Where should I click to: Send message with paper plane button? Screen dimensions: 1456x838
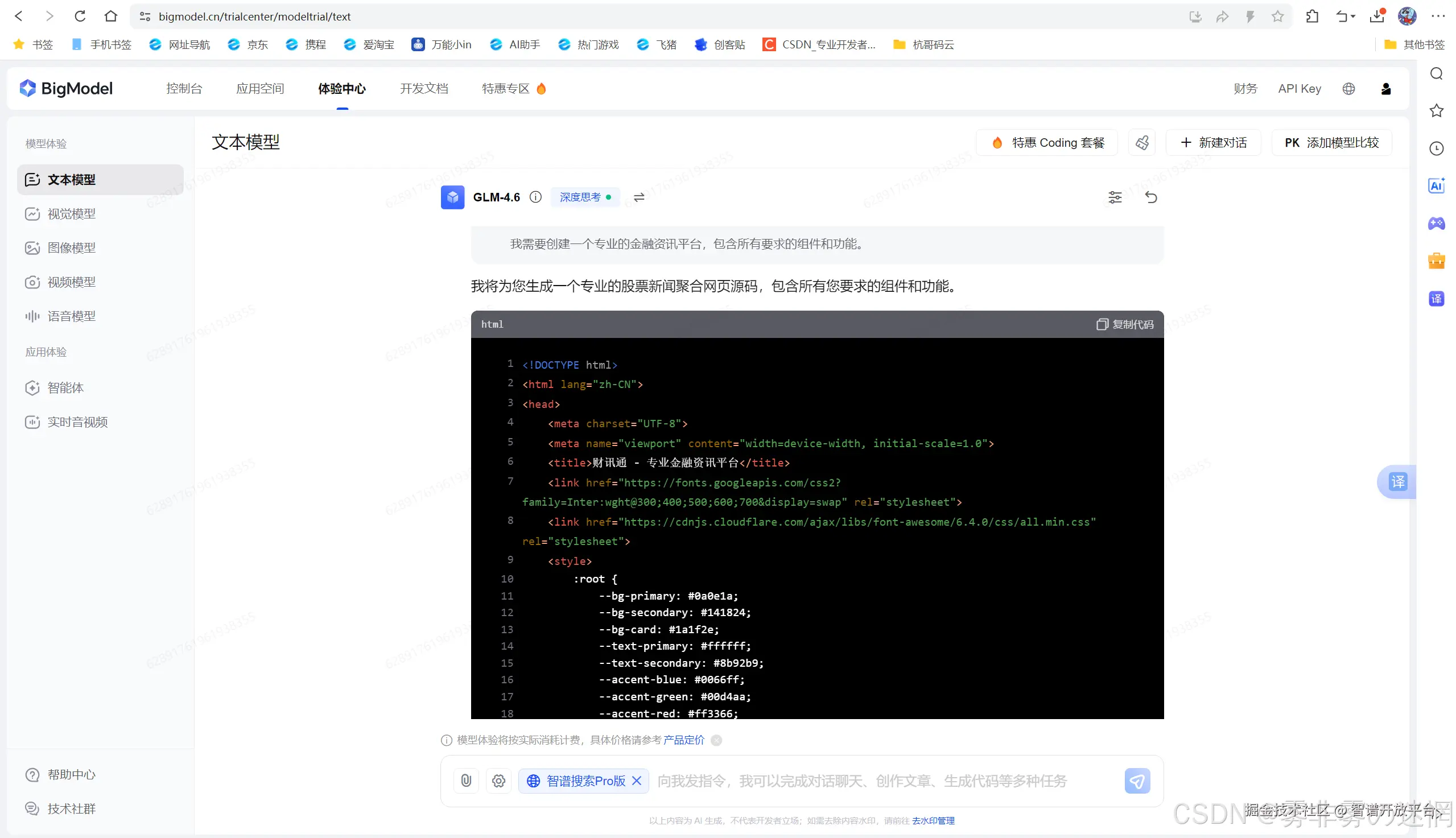click(1137, 781)
